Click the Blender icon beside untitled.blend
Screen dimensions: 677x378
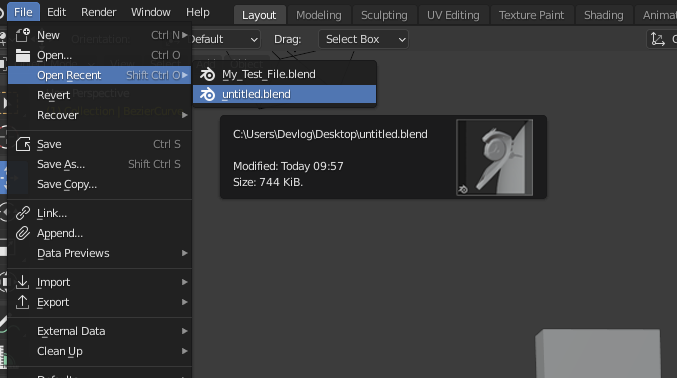pyautogui.click(x=208, y=94)
